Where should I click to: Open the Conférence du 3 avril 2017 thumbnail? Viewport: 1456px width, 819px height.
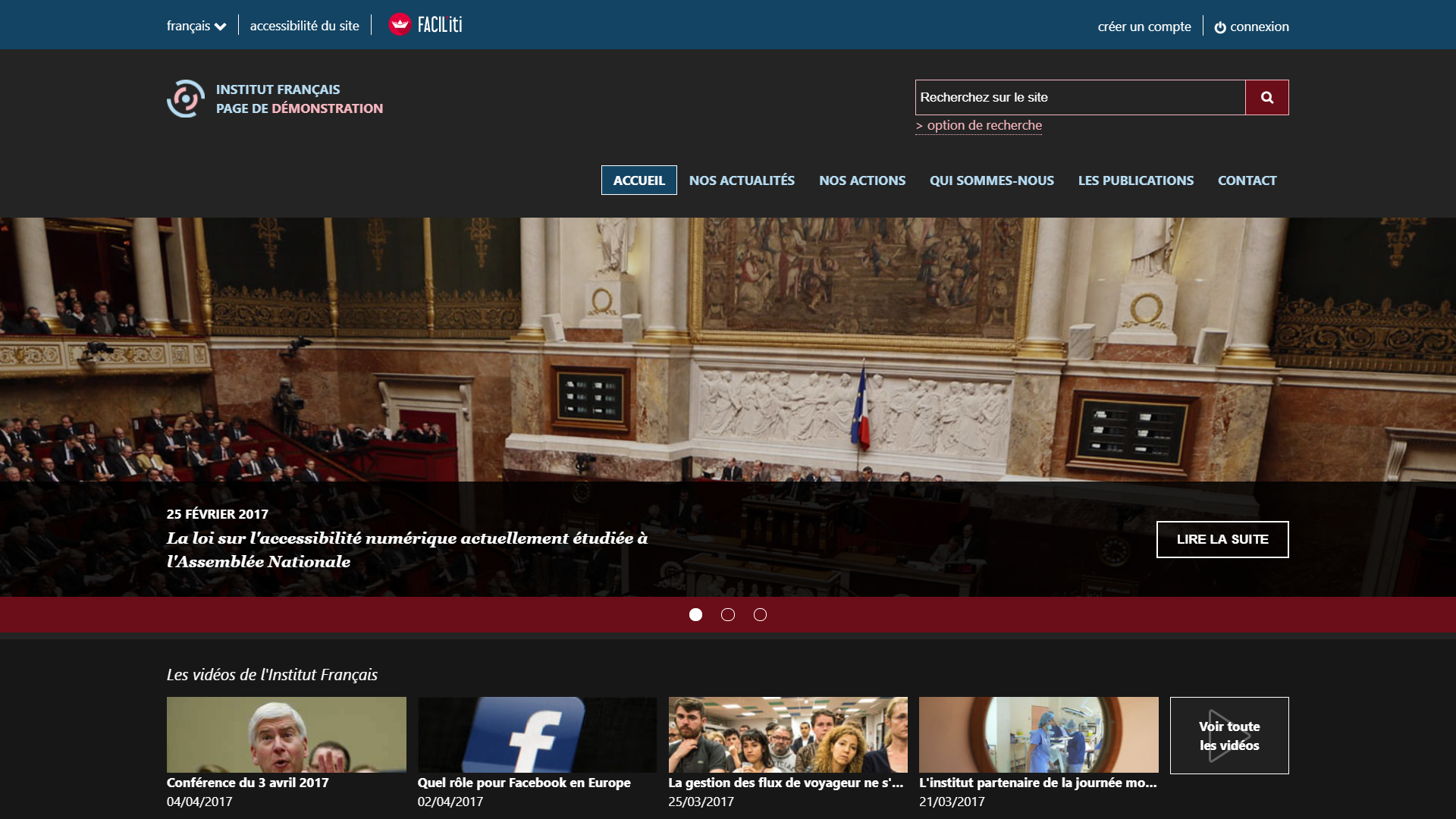286,735
